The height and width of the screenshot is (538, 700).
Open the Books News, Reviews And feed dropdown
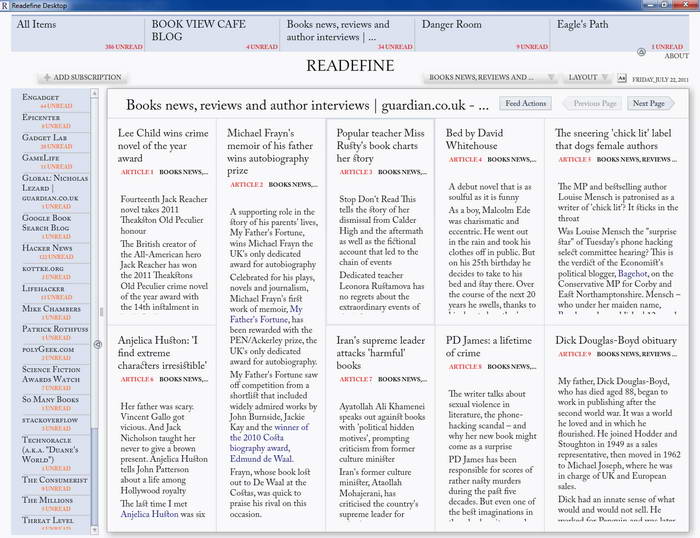tap(490, 77)
